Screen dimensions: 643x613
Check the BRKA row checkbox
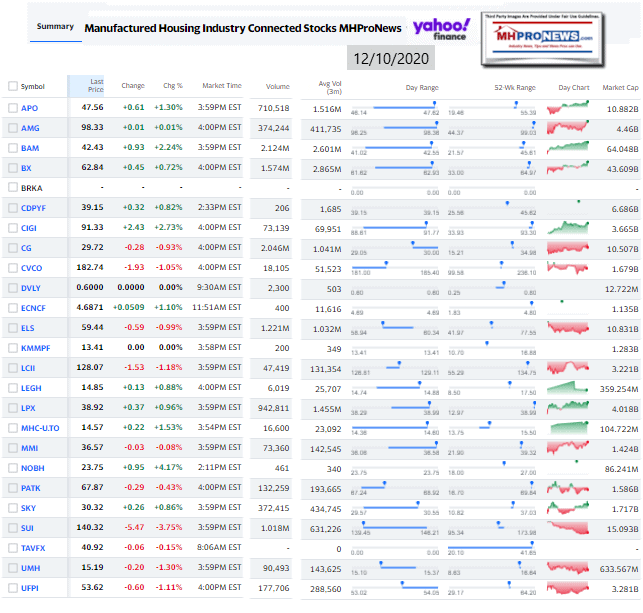coord(13,188)
